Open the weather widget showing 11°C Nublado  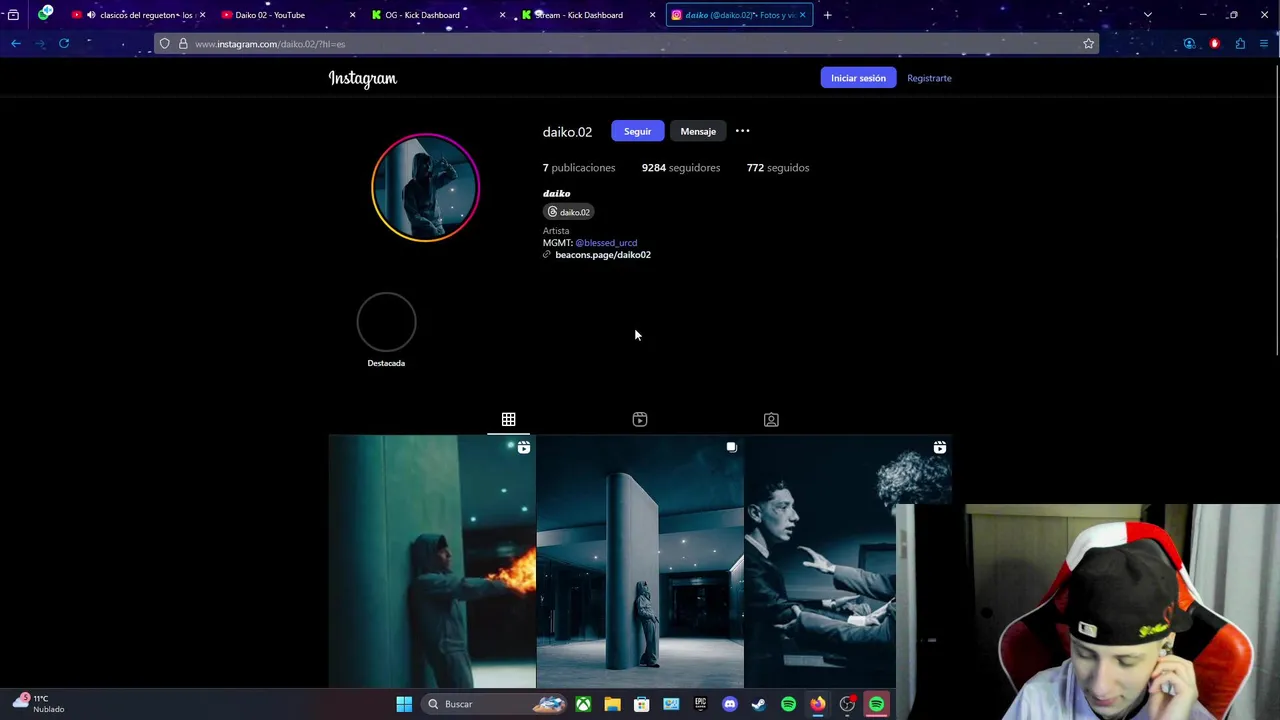[x=38, y=704]
